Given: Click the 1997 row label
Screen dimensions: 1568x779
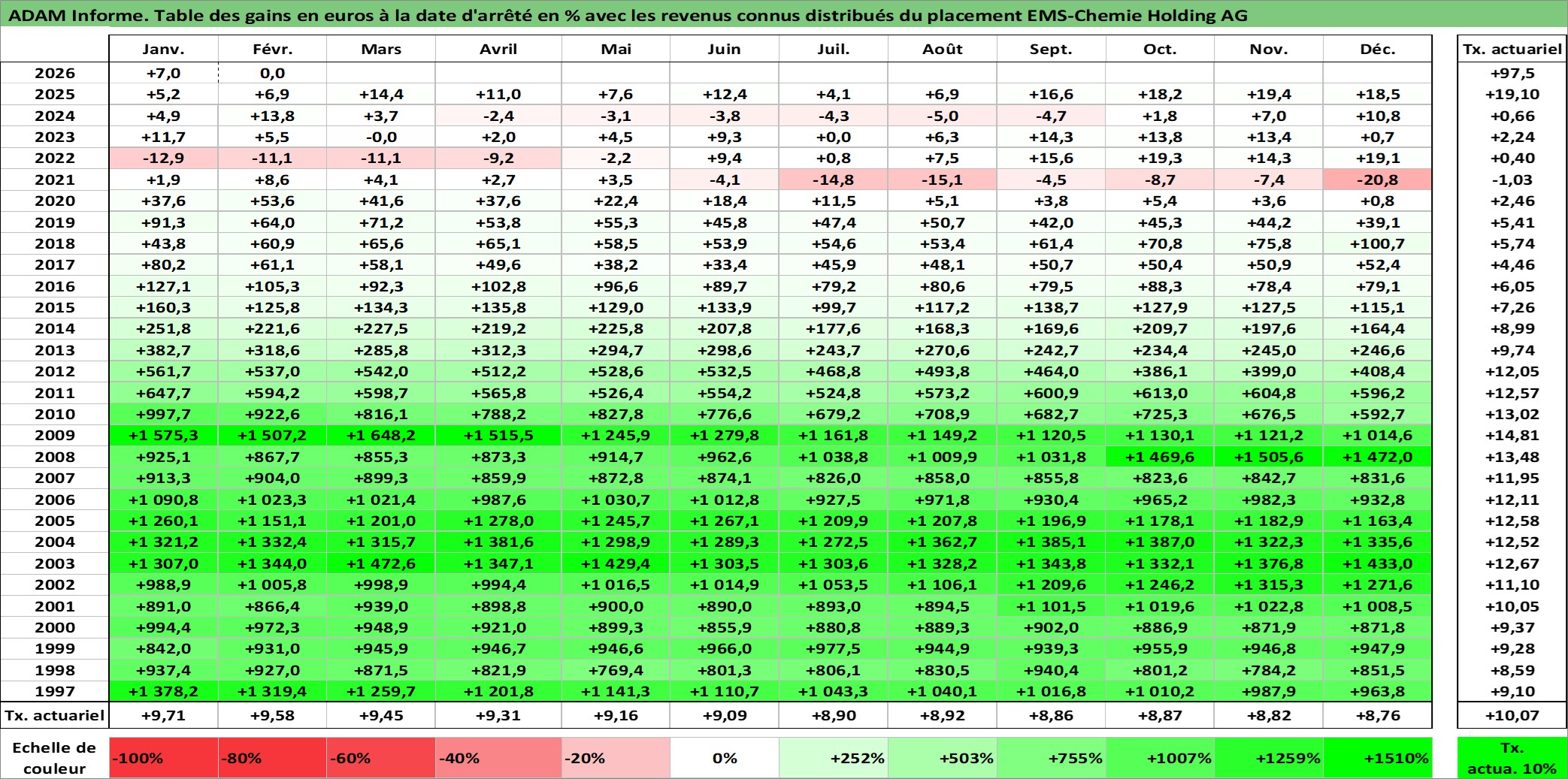Looking at the screenshot, I should tap(55, 691).
